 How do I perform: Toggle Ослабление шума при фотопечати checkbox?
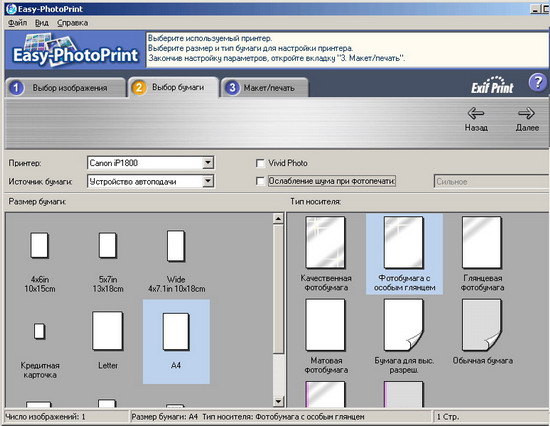click(260, 181)
